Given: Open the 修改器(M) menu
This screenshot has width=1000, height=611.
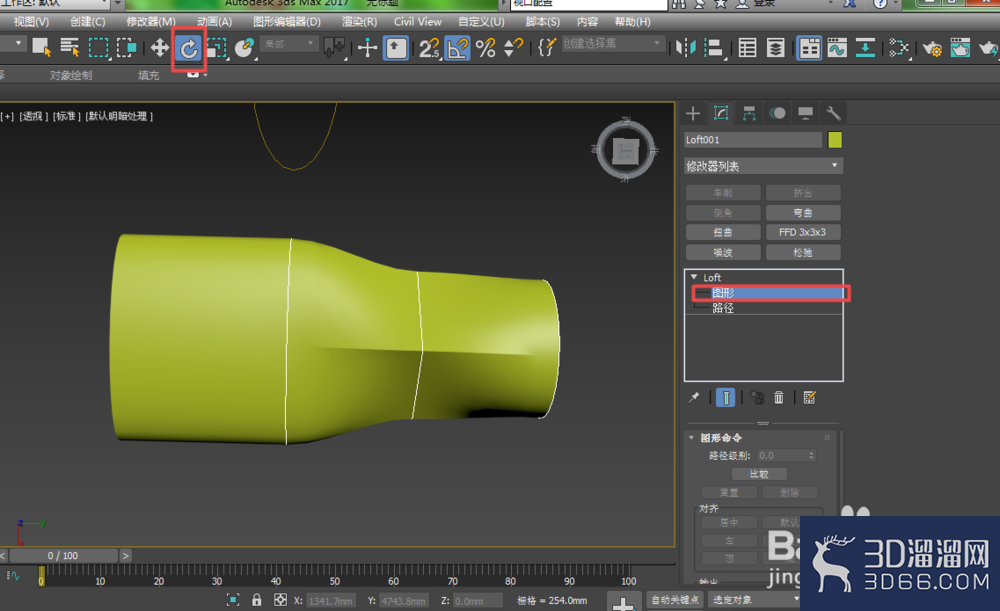Looking at the screenshot, I should 151,22.
